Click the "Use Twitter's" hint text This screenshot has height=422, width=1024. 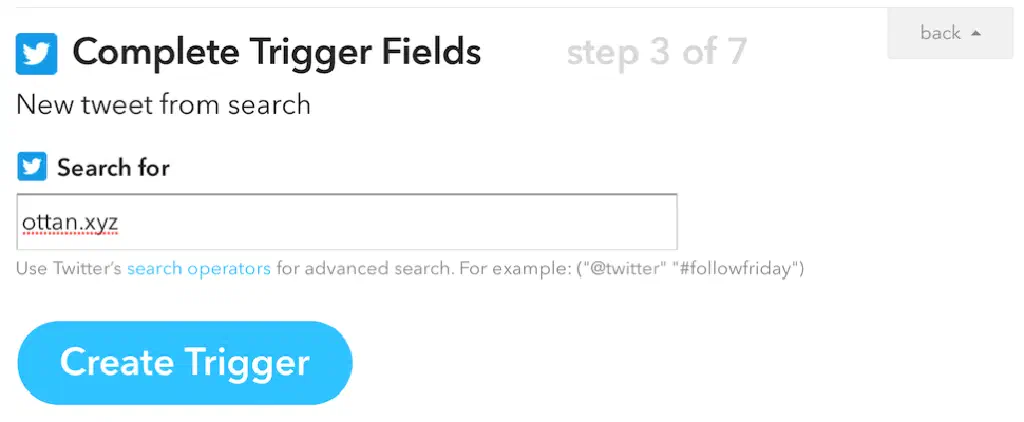click(x=69, y=268)
